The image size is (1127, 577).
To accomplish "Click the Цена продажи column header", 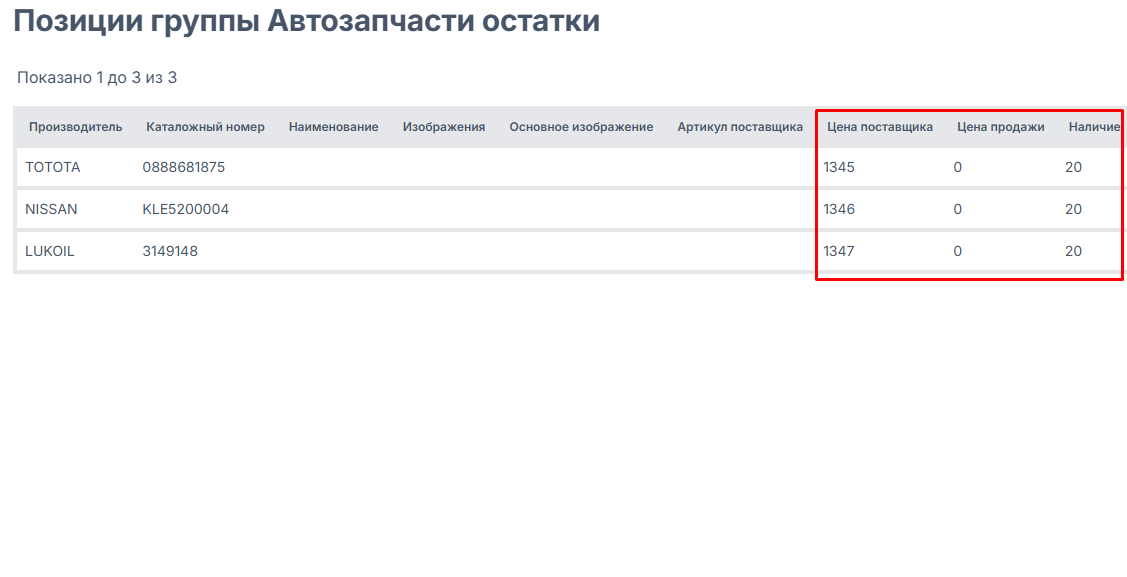I will (1000, 127).
